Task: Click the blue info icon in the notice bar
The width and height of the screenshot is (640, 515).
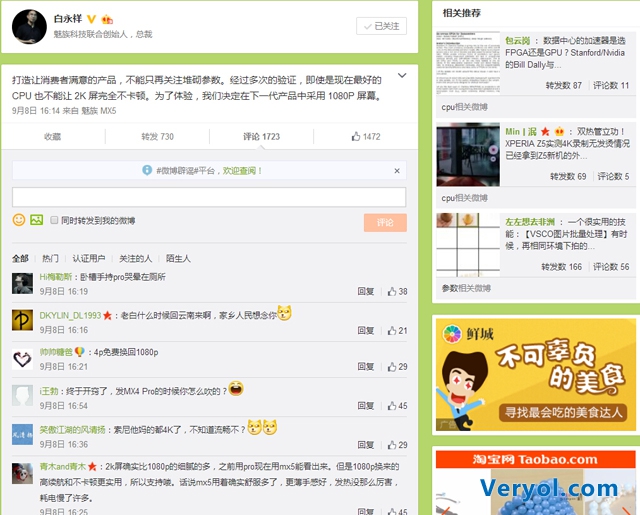Action: click(x=147, y=170)
